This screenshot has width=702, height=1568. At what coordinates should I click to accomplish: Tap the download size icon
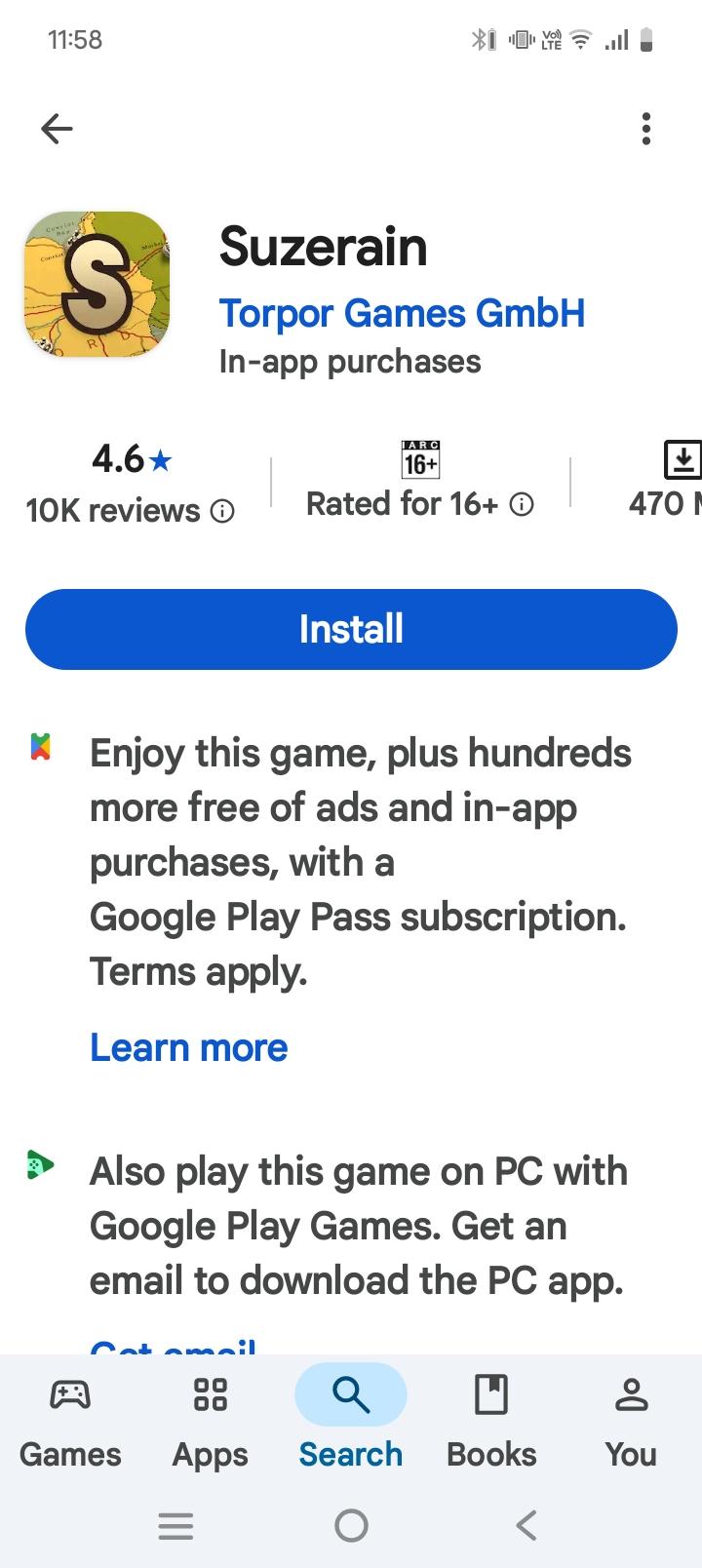[x=682, y=459]
